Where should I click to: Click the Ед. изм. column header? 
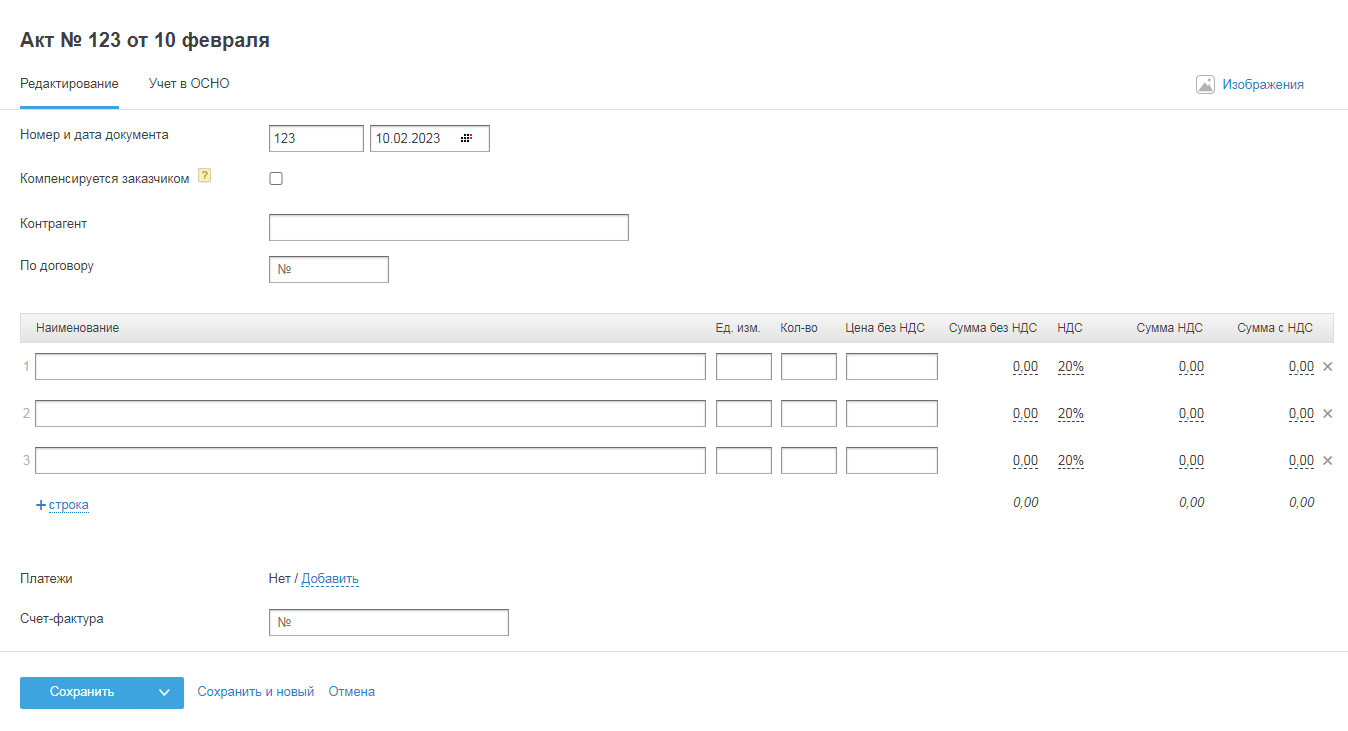738,328
